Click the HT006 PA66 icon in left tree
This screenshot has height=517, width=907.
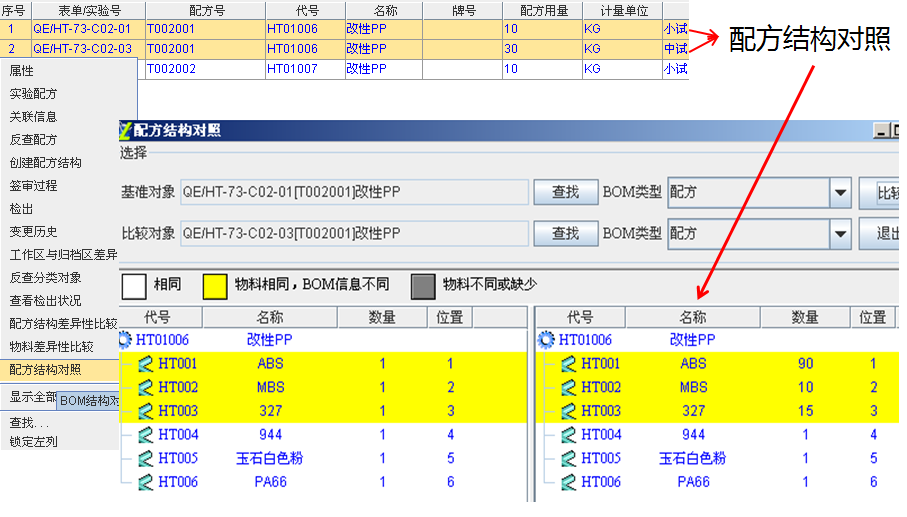click(x=145, y=482)
